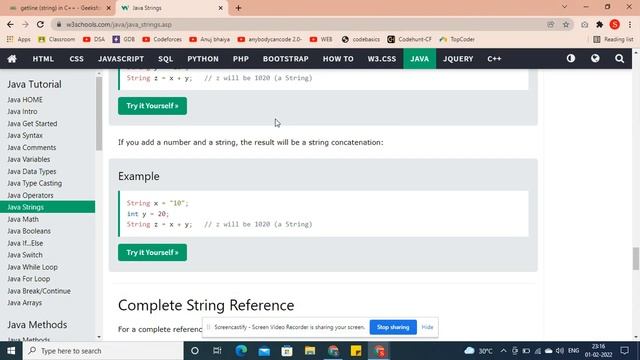Open Java Get Started link
The height and width of the screenshot is (360, 640).
pyautogui.click(x=32, y=123)
